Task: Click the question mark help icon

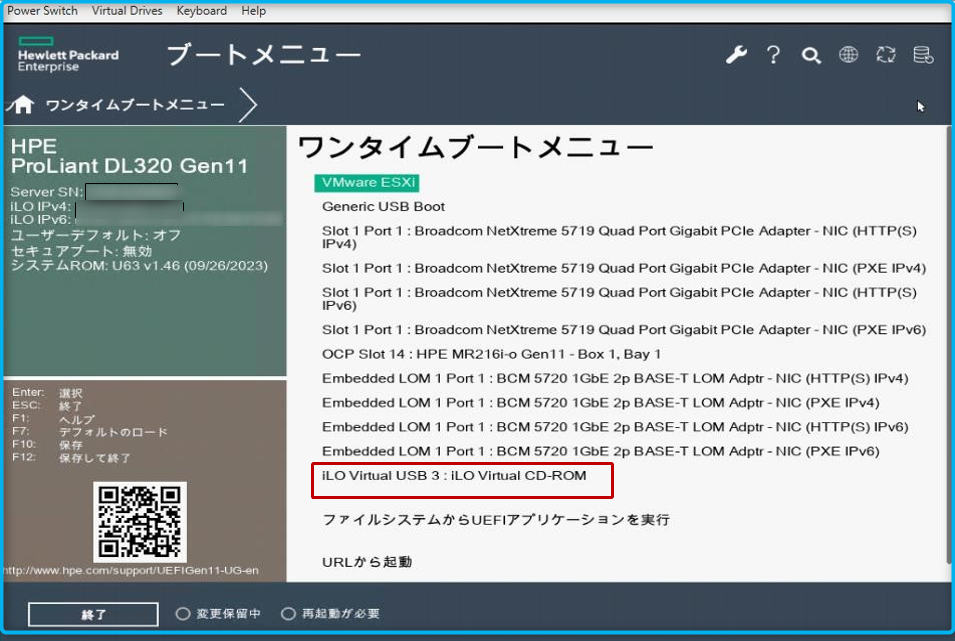Action: click(773, 55)
